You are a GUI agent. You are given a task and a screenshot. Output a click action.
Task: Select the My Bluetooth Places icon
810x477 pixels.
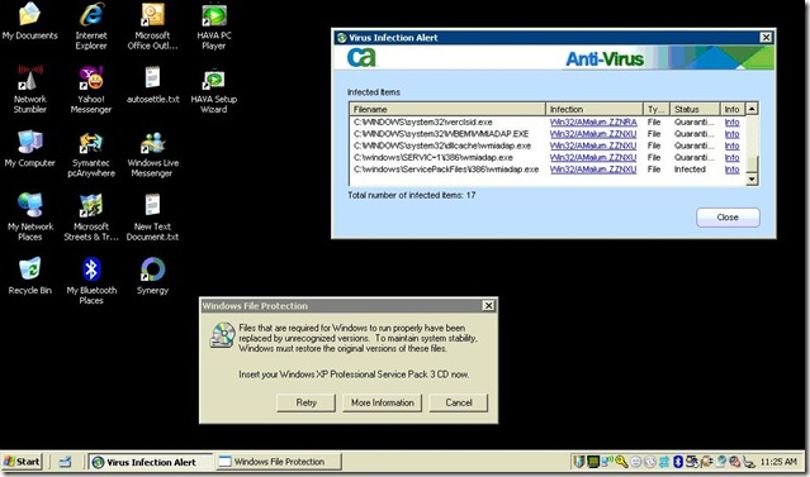(x=91, y=280)
